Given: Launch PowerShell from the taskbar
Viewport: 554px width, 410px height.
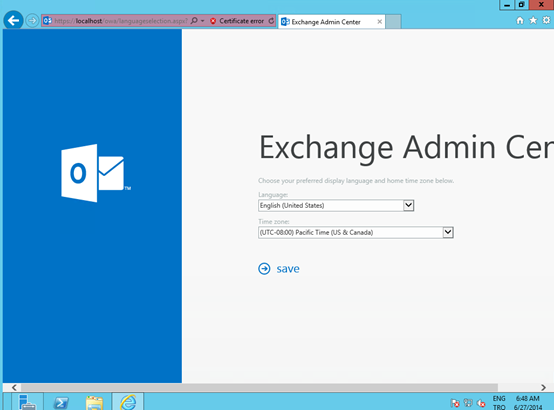Looking at the screenshot, I should [61, 402].
